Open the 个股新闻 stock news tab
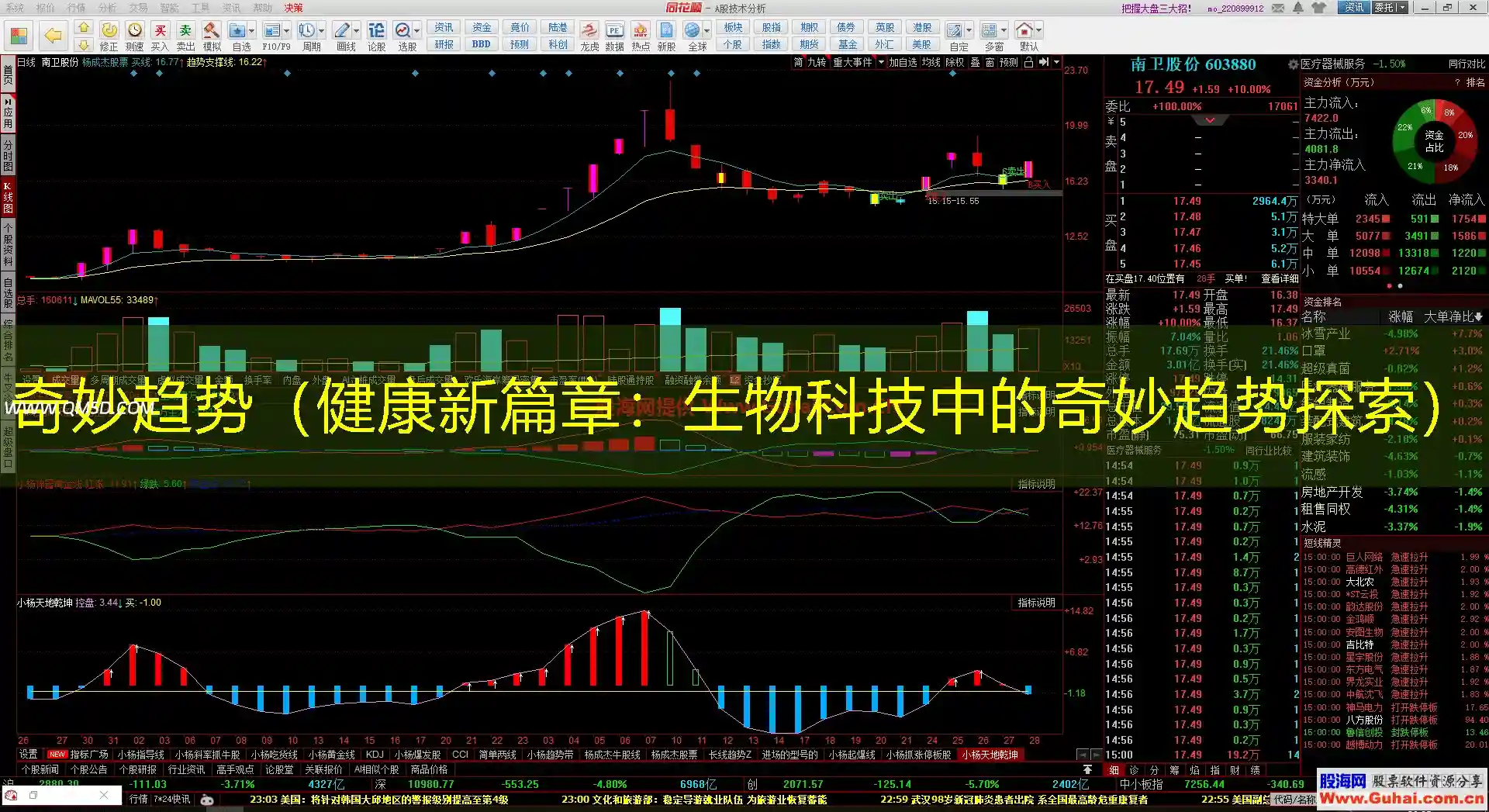Viewport: 1489px width, 812px height. 40,770
